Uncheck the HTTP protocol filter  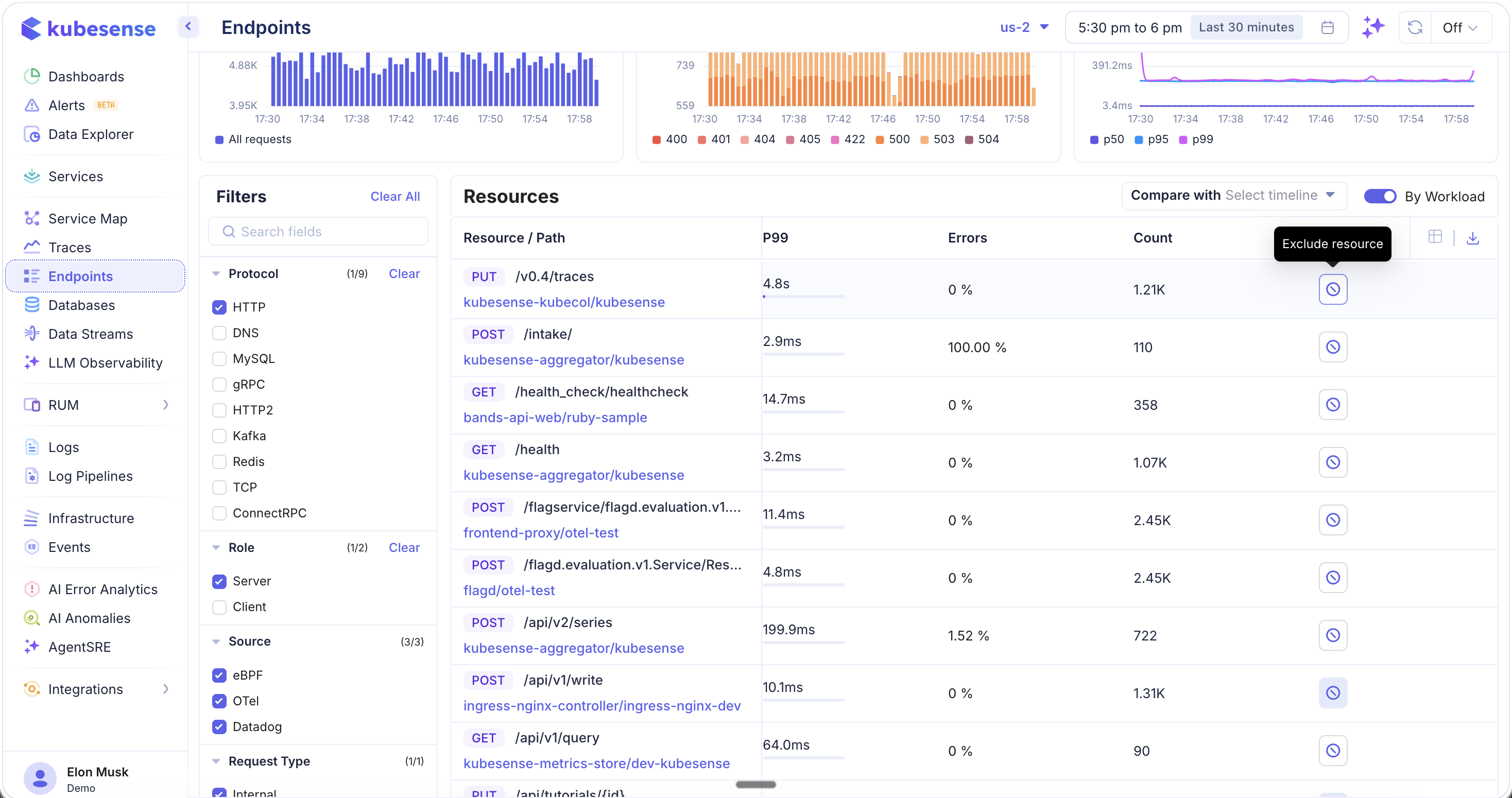tap(219, 307)
